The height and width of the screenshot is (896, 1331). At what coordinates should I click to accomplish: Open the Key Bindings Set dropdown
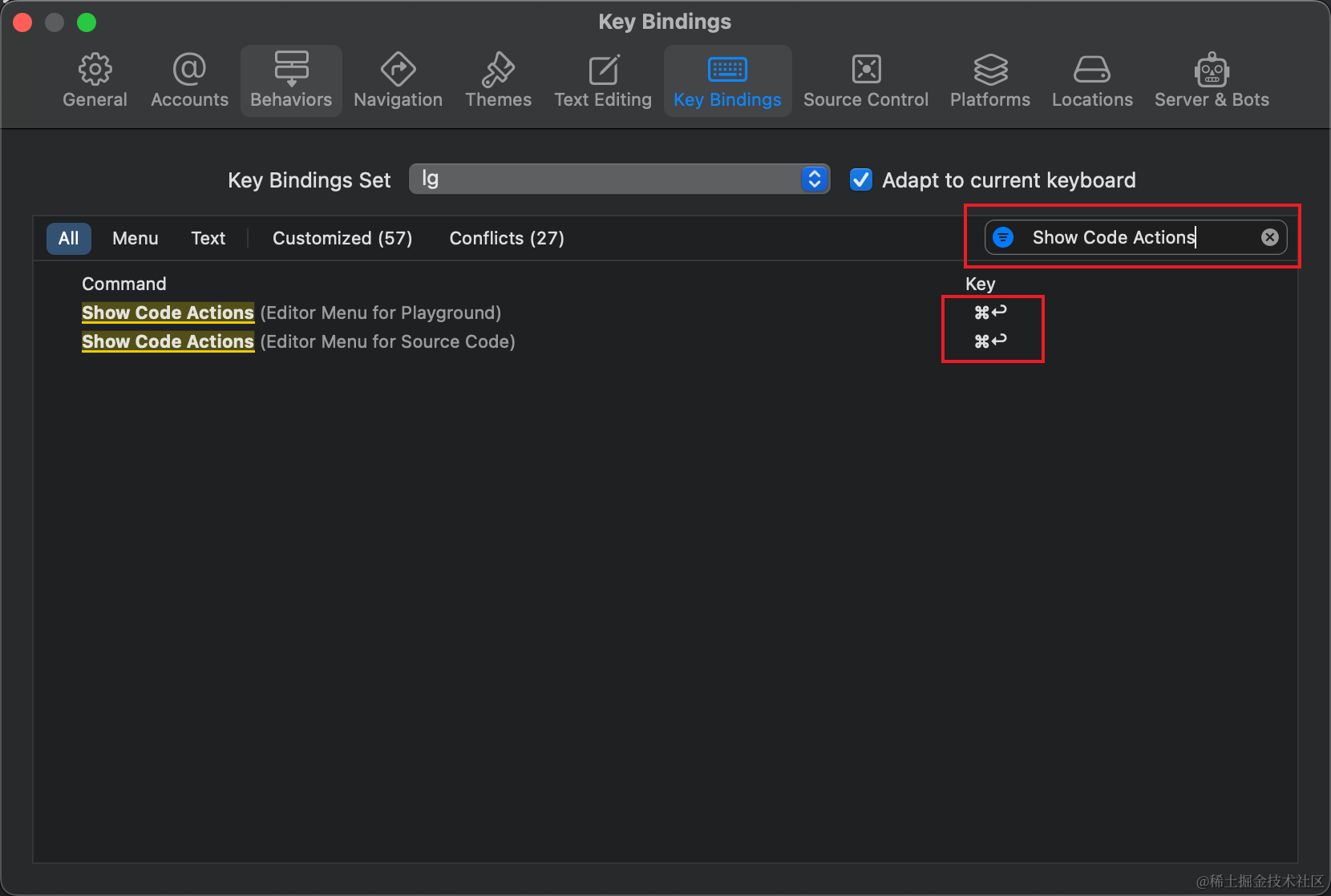pos(619,179)
